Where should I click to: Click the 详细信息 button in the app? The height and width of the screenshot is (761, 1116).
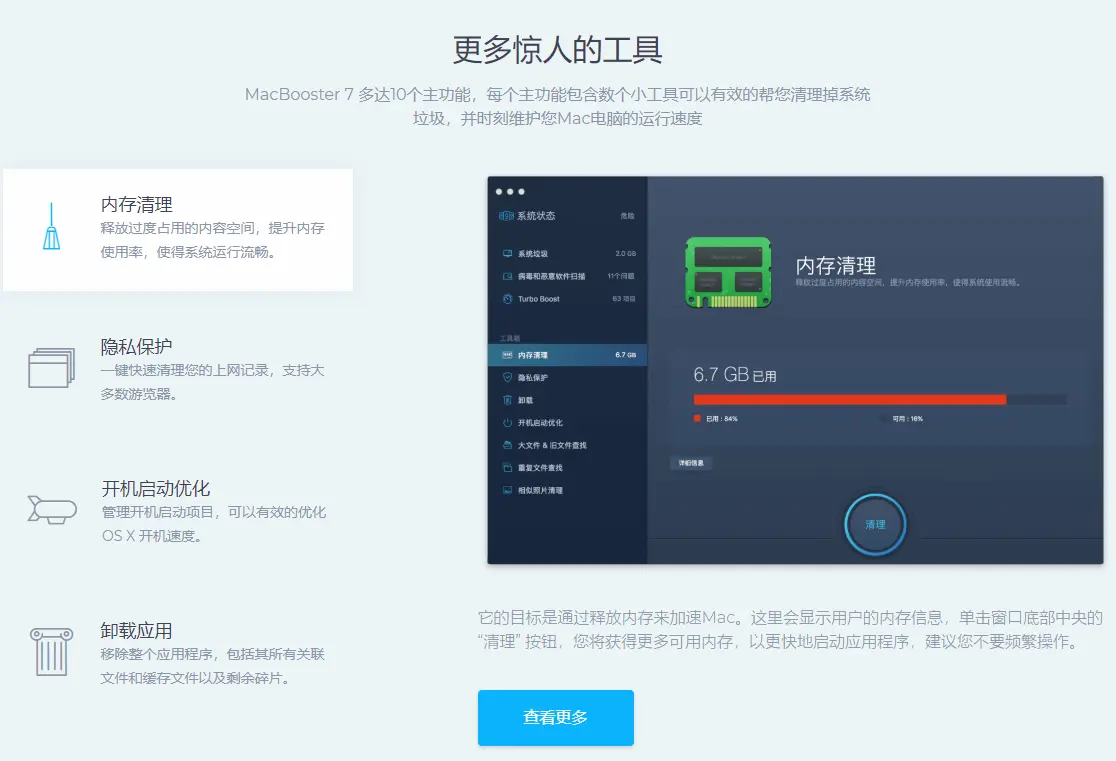[691, 463]
